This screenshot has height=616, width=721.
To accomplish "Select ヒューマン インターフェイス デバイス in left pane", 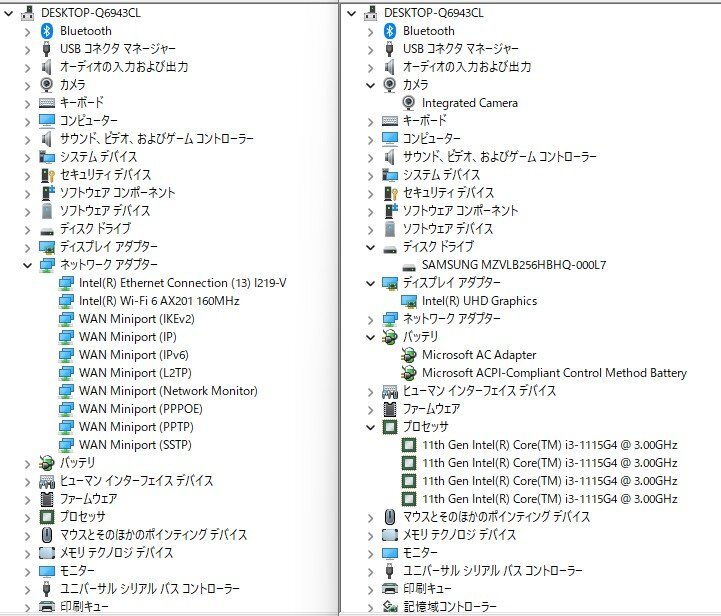I will (137, 481).
